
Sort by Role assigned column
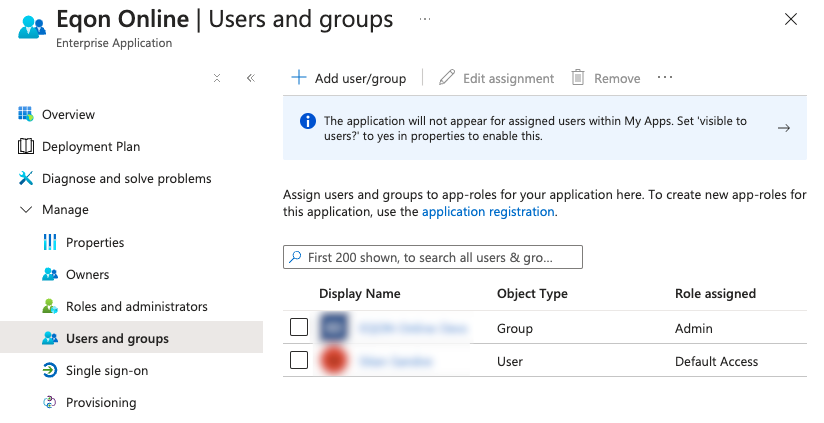pyautogui.click(x=715, y=294)
